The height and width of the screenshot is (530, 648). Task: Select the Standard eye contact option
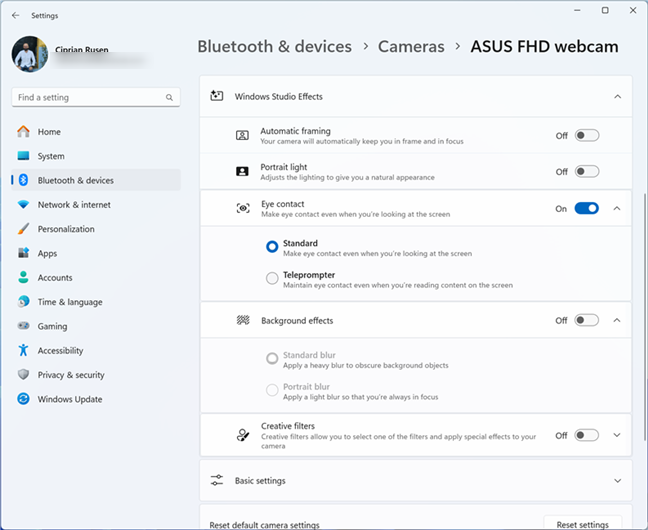pos(272,247)
